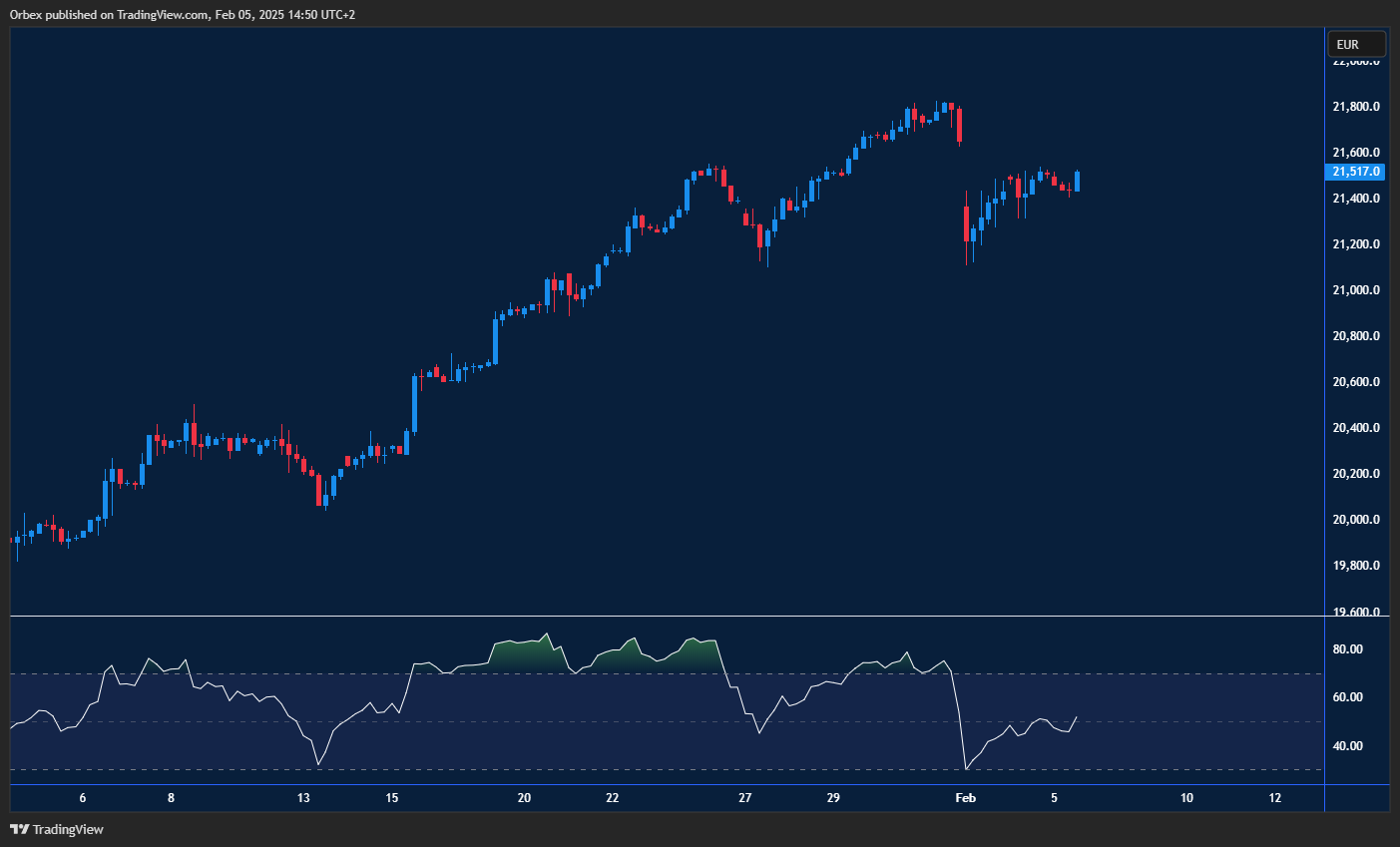1400x847 pixels.
Task: Click the 80.00 RSI scale label
Action: pos(1347,649)
